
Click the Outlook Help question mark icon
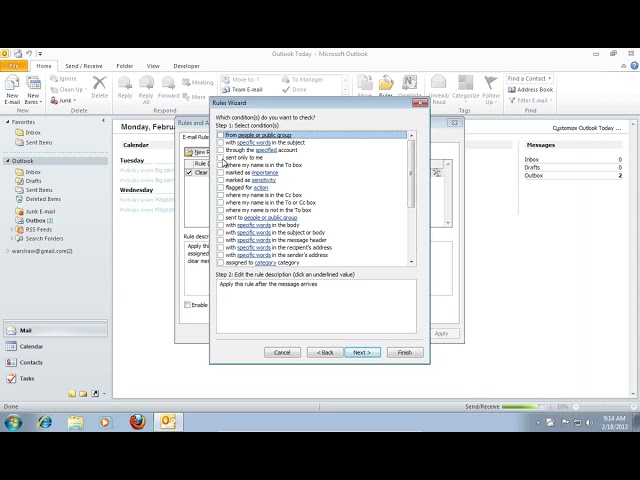pyautogui.click(x=634, y=66)
